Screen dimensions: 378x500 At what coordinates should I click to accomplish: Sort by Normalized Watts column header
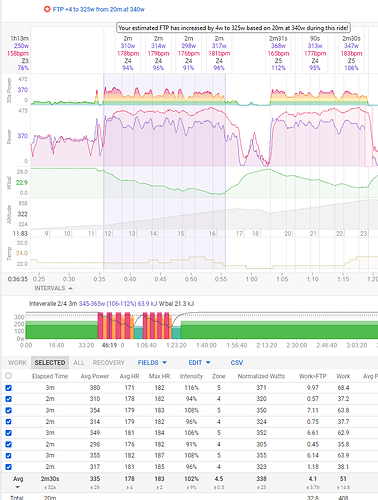(x=261, y=376)
